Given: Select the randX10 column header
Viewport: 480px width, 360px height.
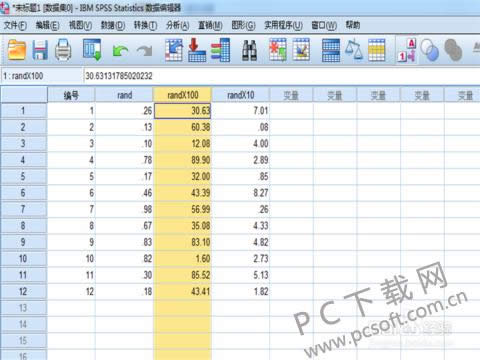Looking at the screenshot, I should (x=240, y=95).
